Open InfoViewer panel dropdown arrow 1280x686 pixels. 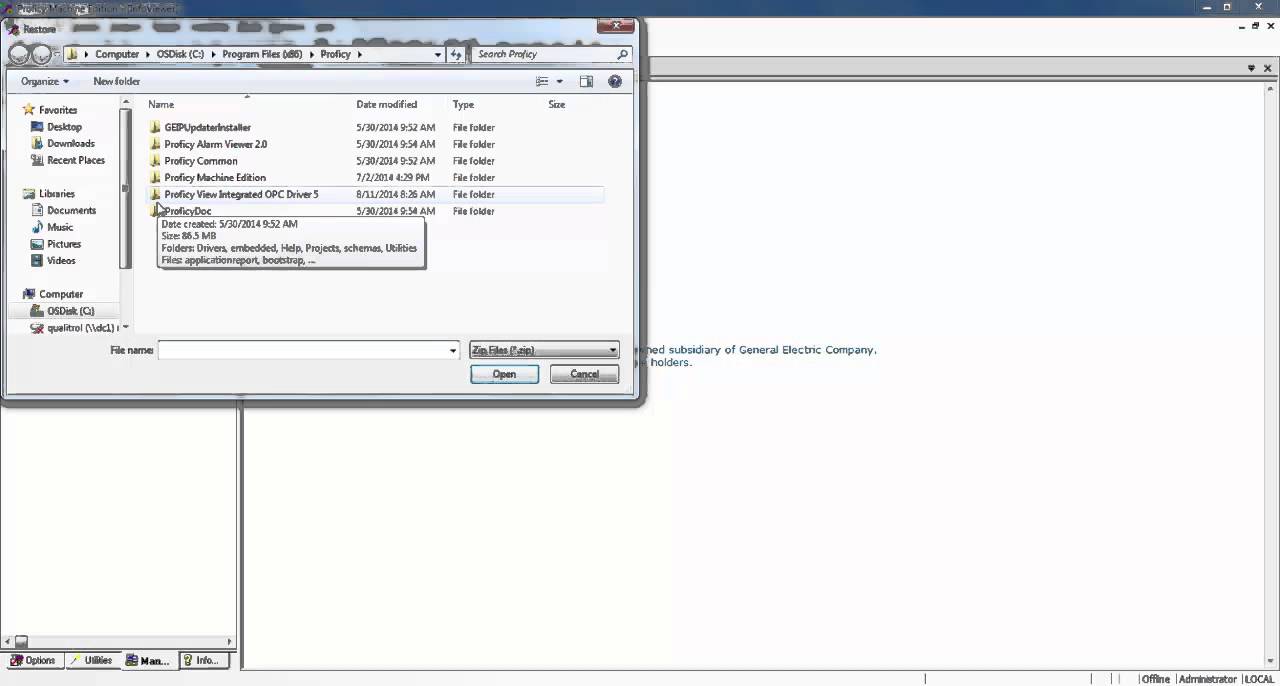point(1251,68)
